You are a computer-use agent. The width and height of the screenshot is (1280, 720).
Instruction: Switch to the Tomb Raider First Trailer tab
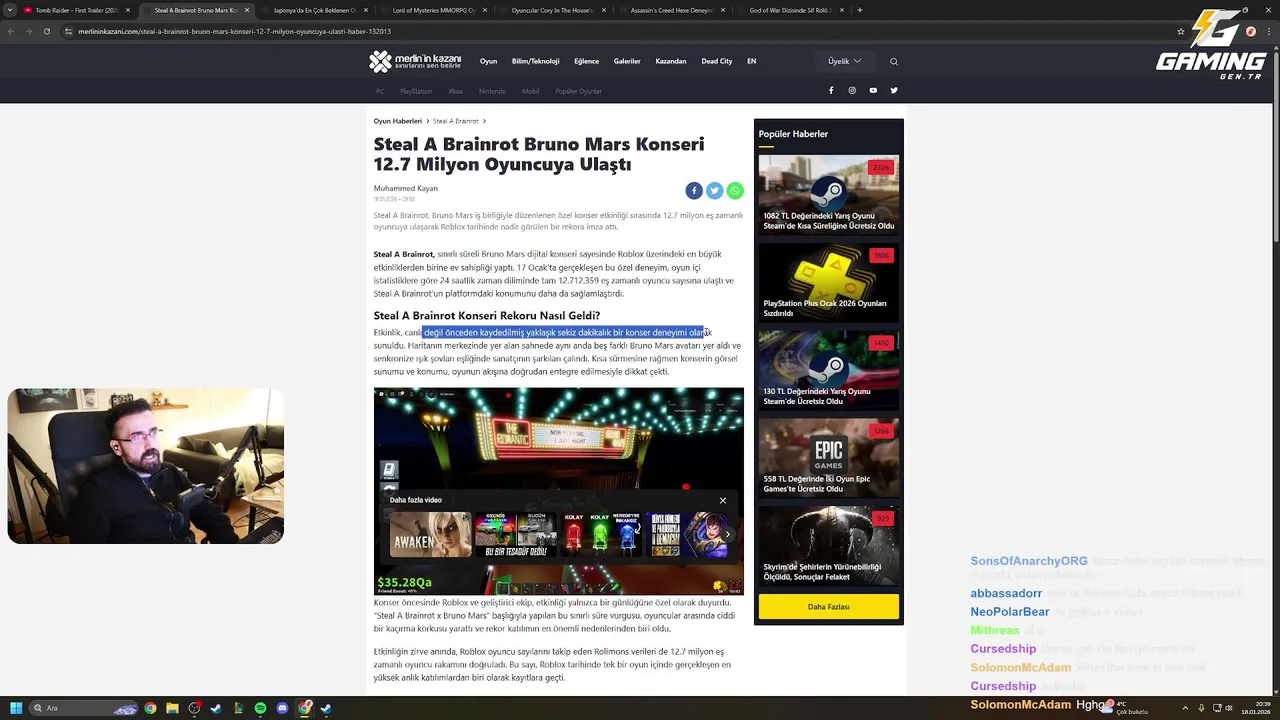[76, 10]
